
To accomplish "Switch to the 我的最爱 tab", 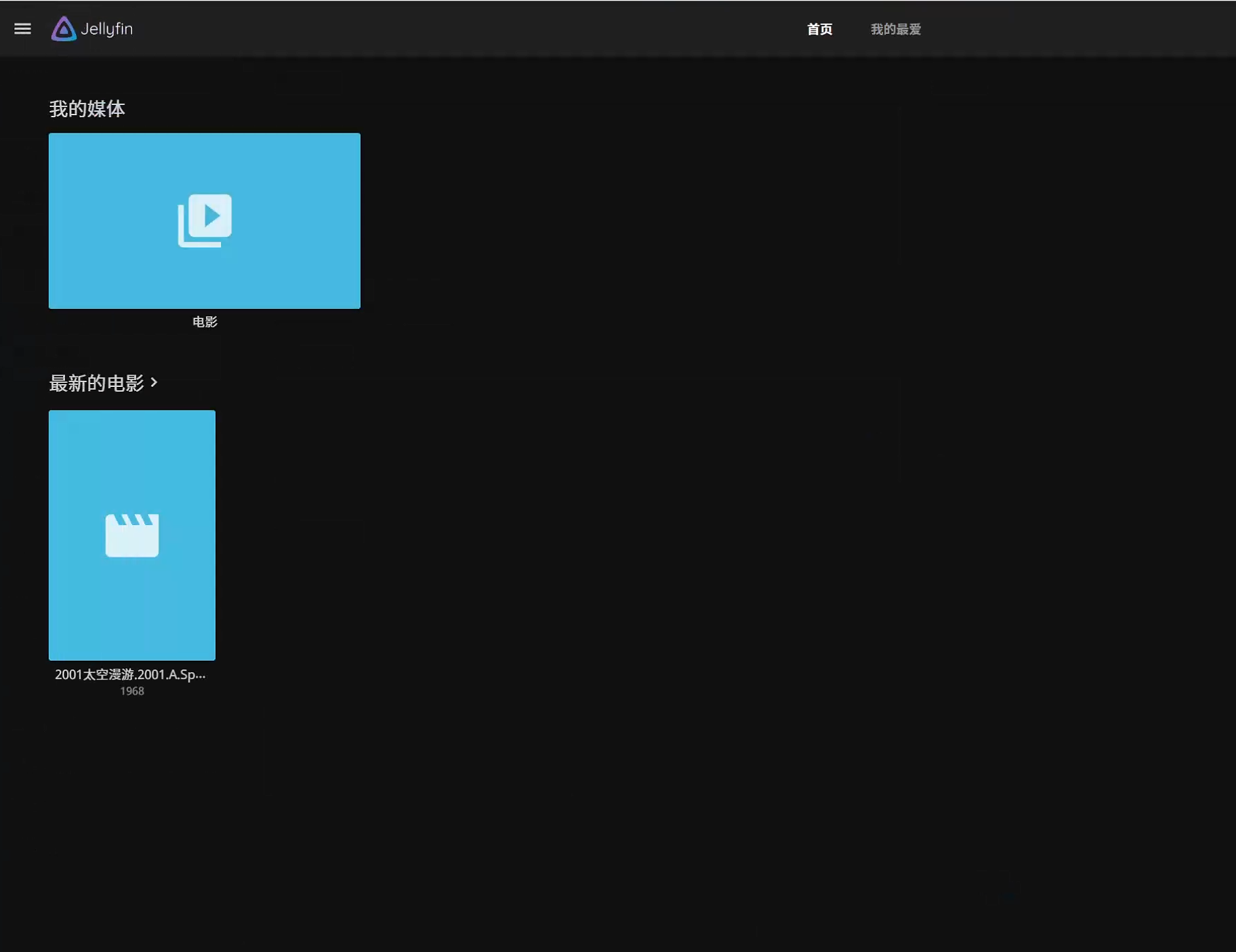I will [895, 29].
